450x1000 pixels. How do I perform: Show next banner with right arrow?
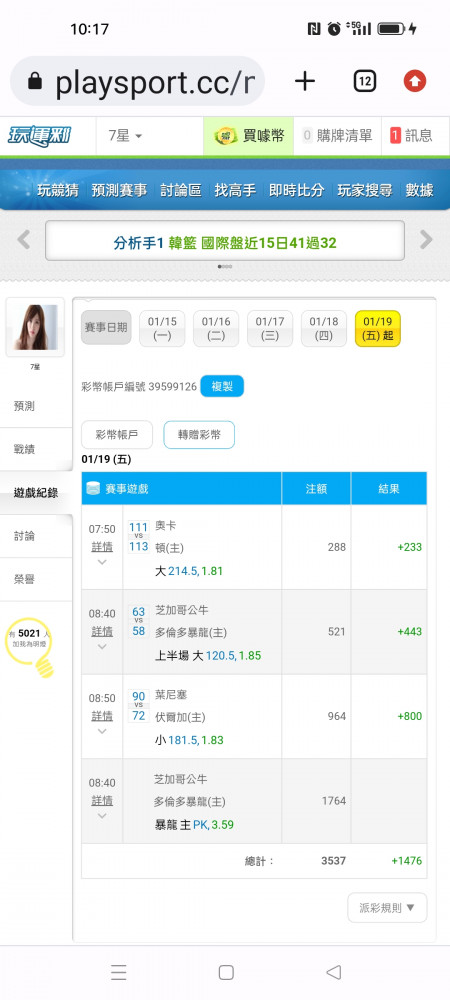tap(426, 240)
